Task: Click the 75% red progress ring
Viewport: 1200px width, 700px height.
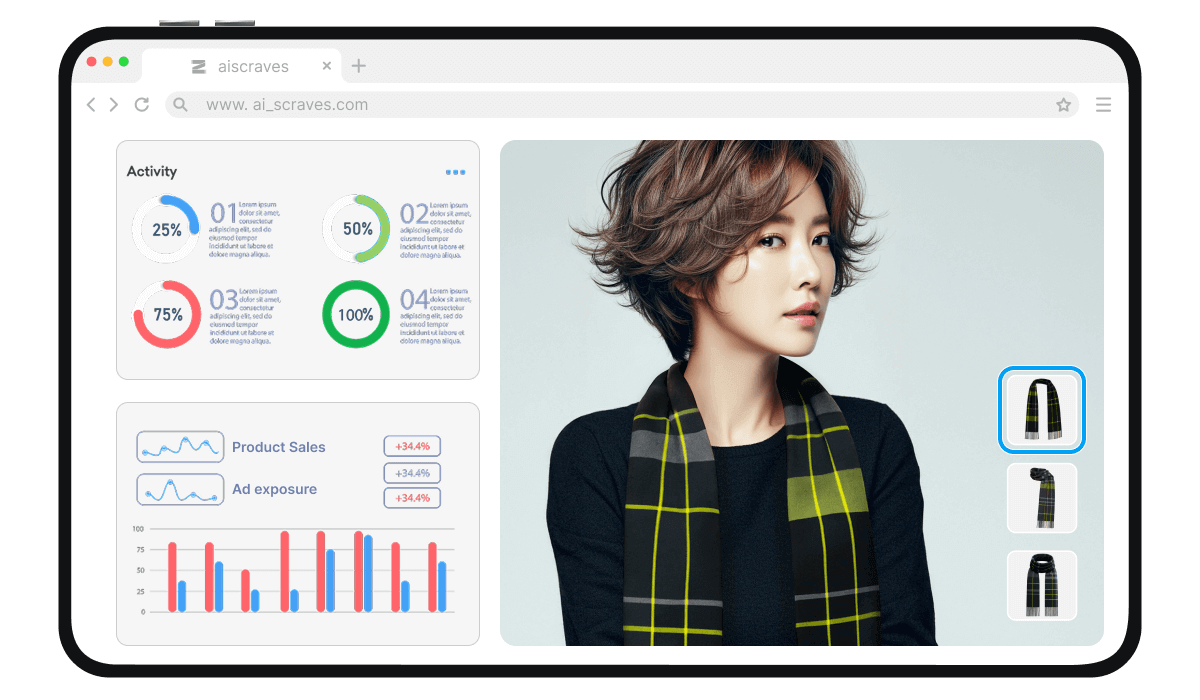Action: [x=167, y=314]
